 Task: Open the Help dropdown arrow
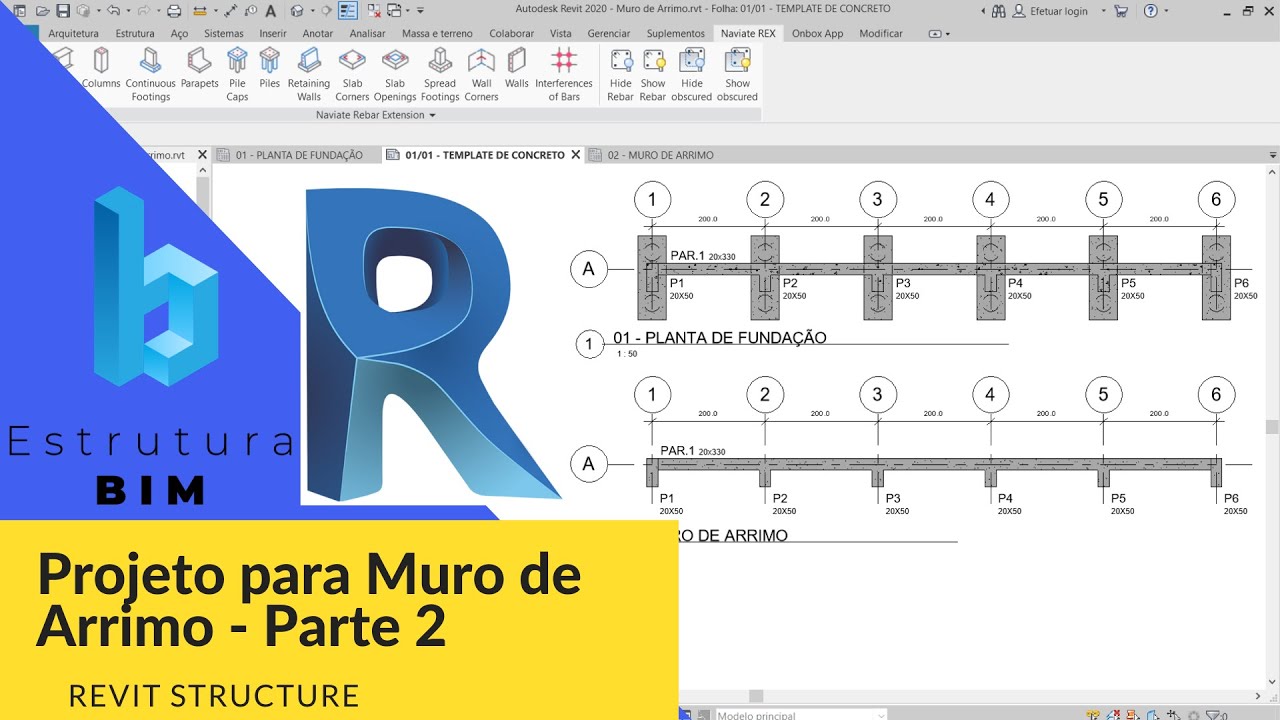coord(1166,11)
